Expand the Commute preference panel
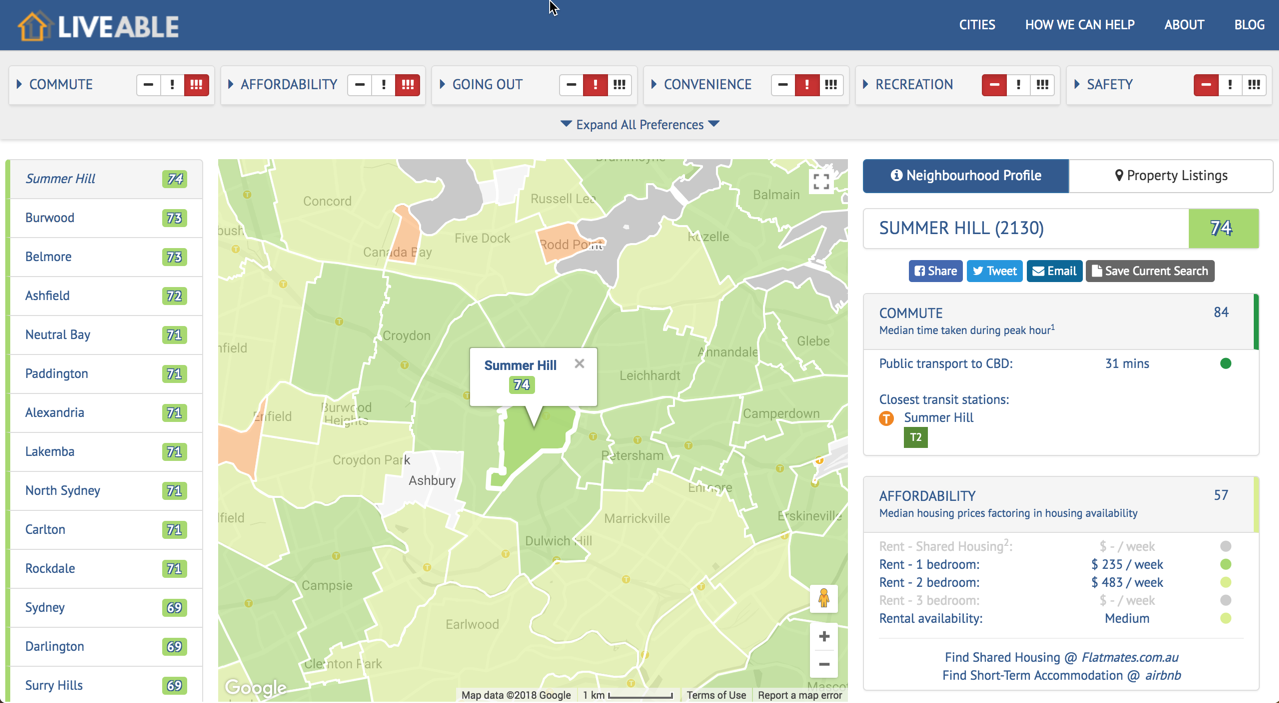The height and width of the screenshot is (703, 1279). (55, 85)
